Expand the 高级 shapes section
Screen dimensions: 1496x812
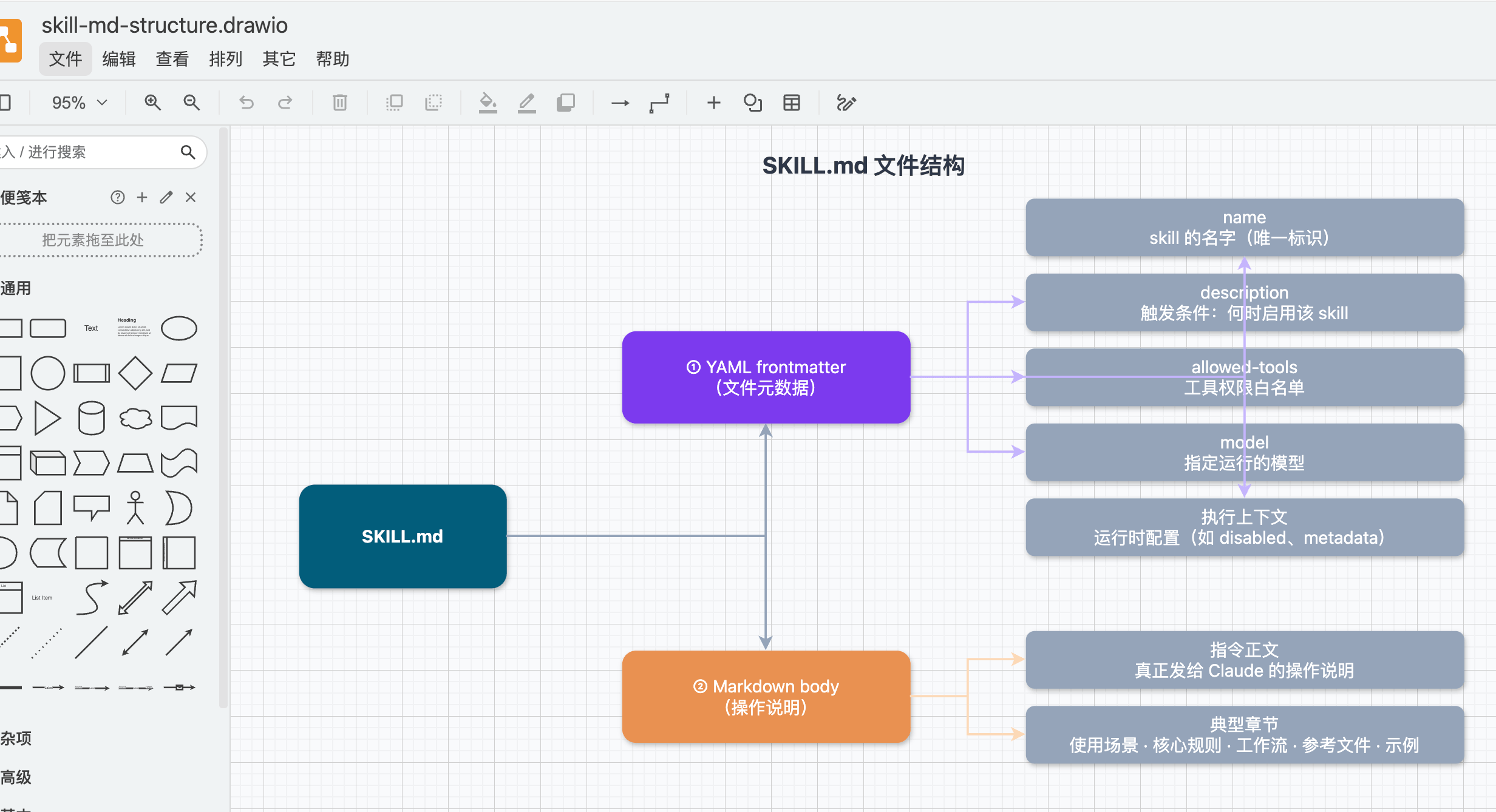point(16,777)
